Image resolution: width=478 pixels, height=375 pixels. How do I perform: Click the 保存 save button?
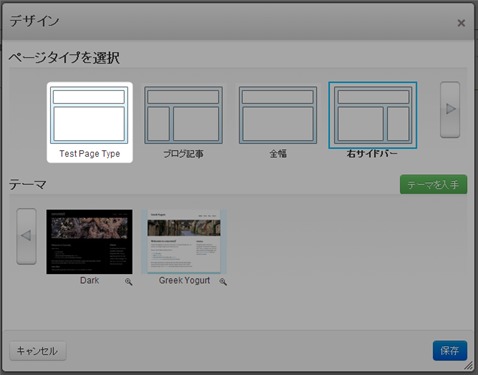[450, 351]
